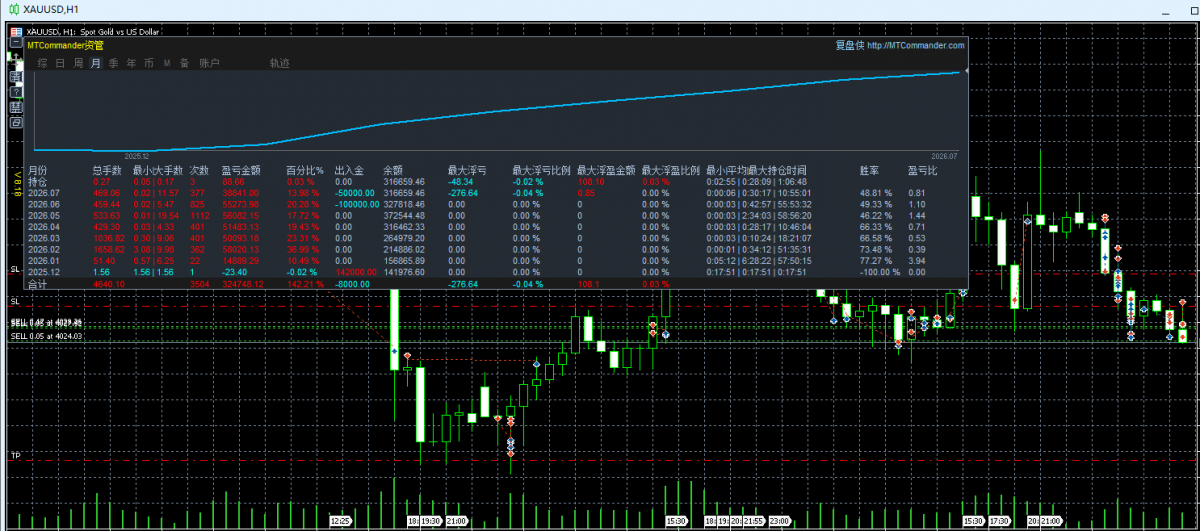
Task: Open the 轨迹 track tab
Action: click(280, 63)
